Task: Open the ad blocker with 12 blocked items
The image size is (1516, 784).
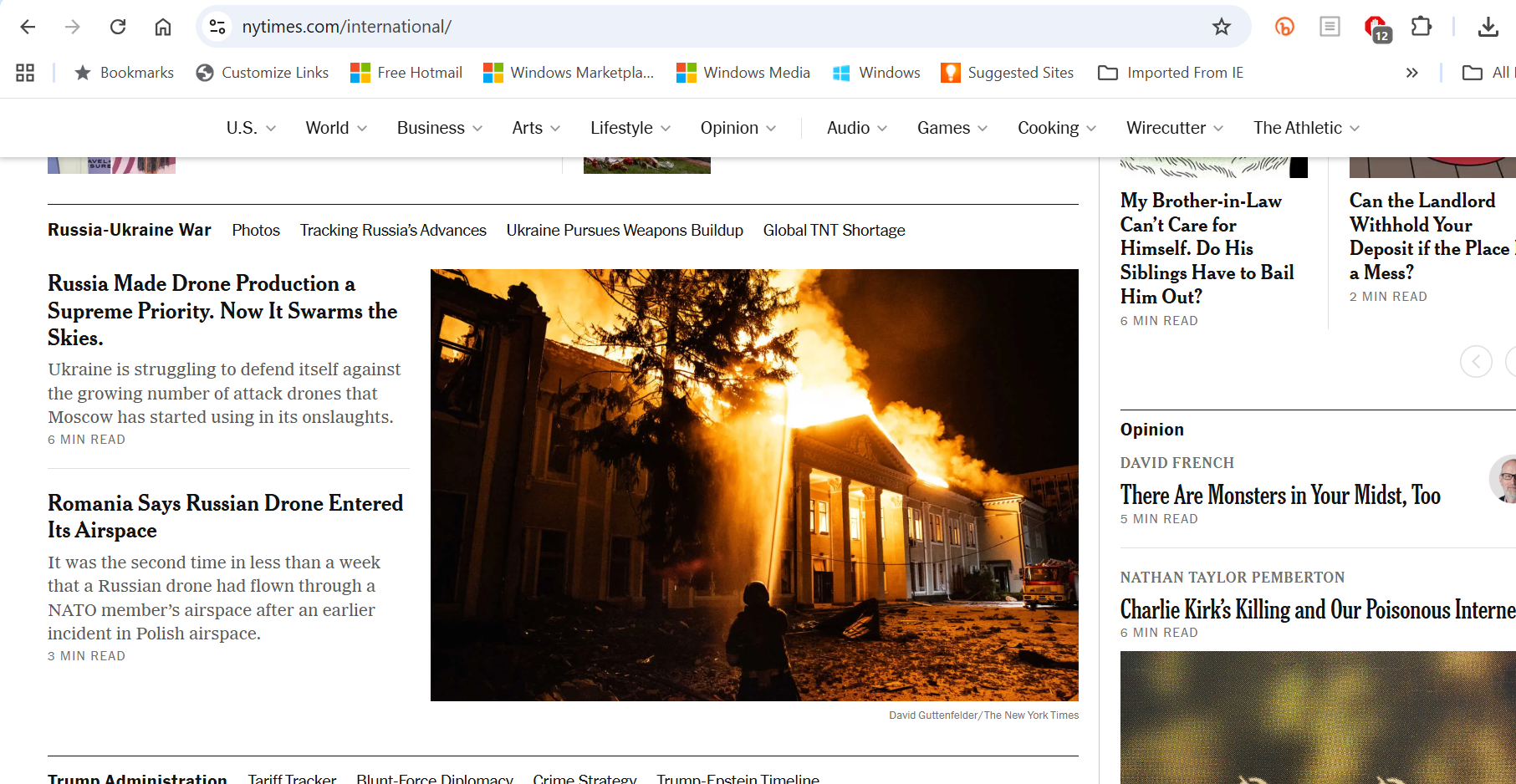Action: click(x=1376, y=26)
